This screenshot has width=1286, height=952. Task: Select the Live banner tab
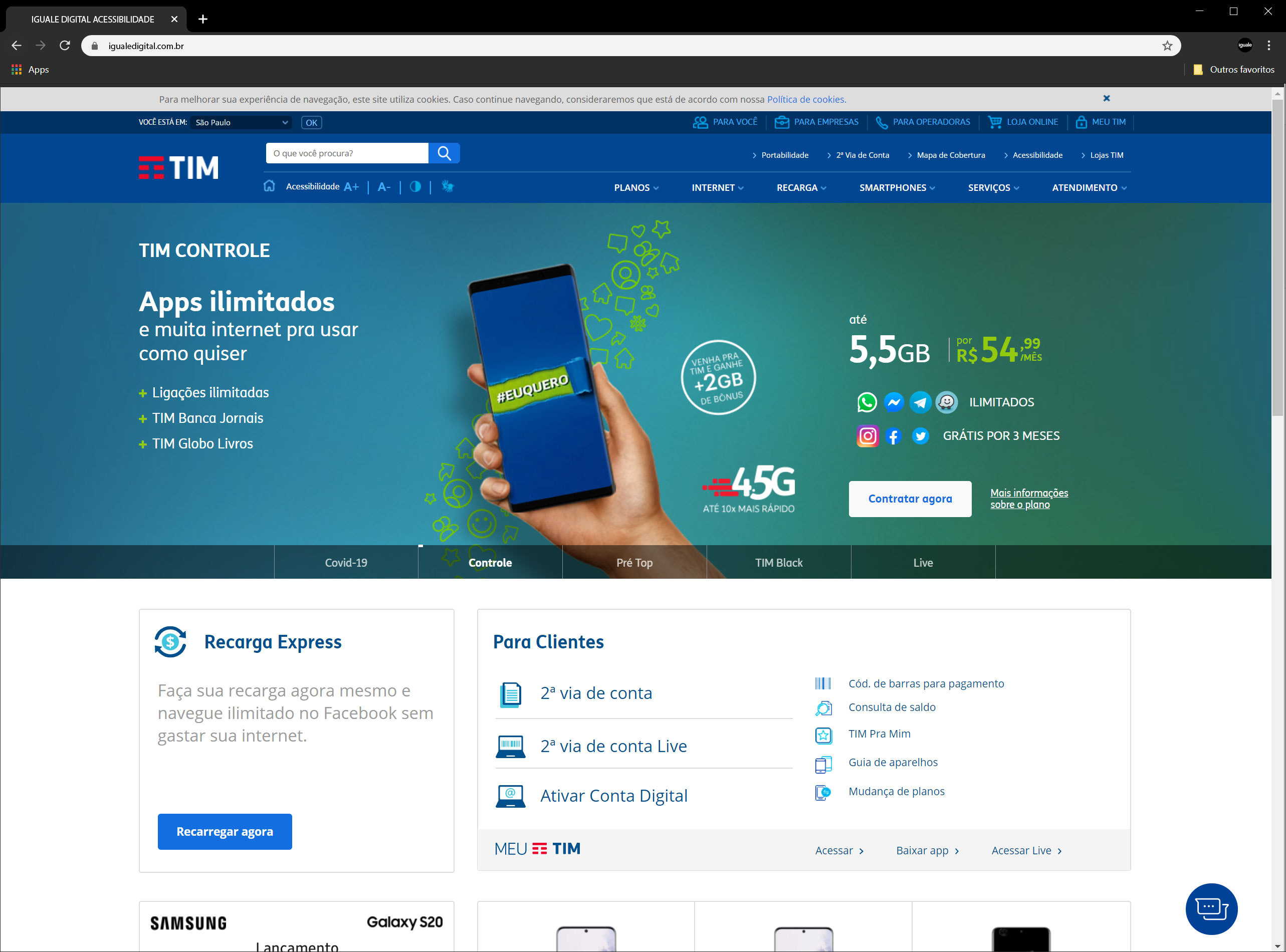tap(923, 563)
